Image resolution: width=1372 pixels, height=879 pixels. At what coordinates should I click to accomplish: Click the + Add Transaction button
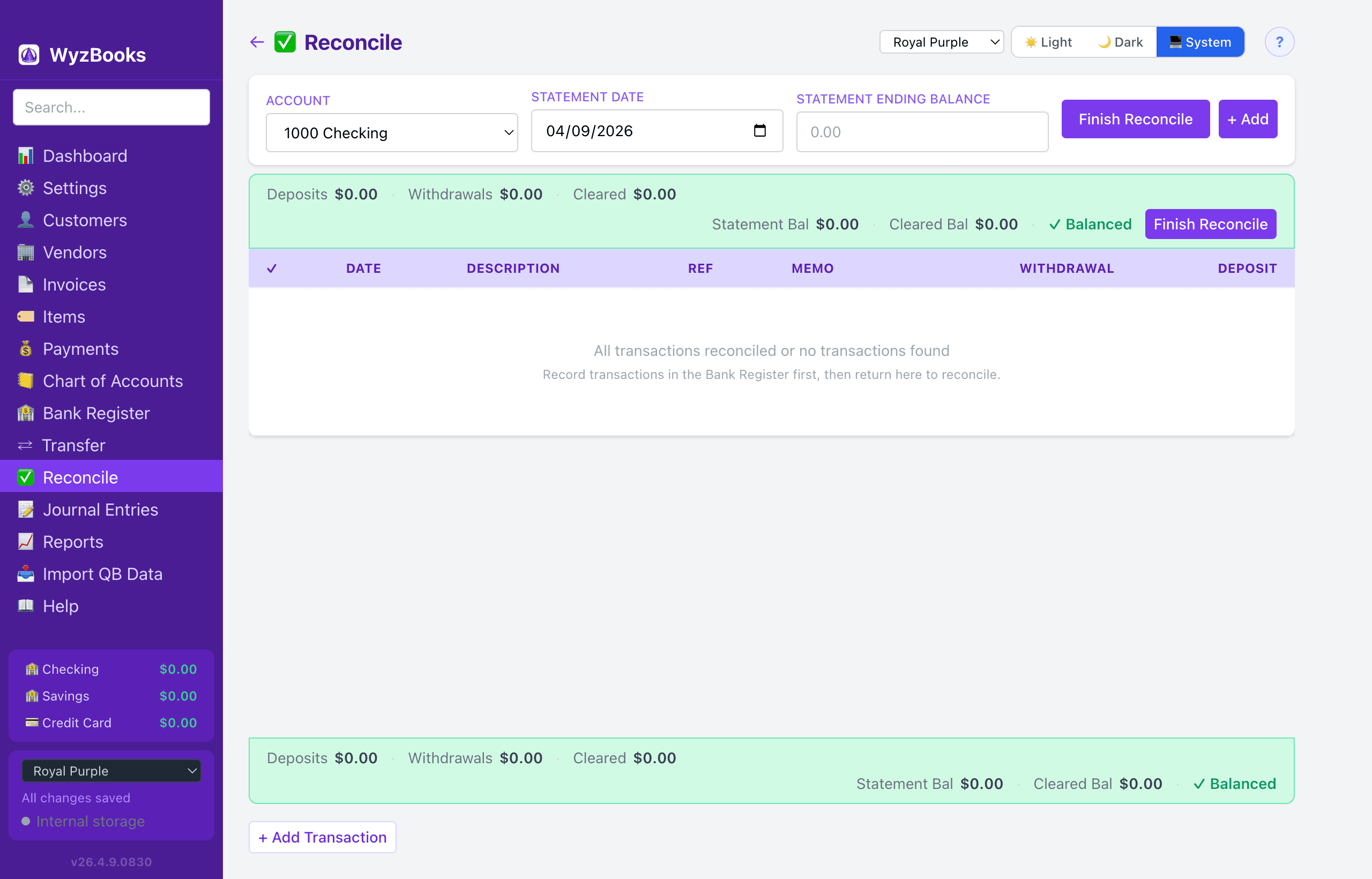click(322, 837)
